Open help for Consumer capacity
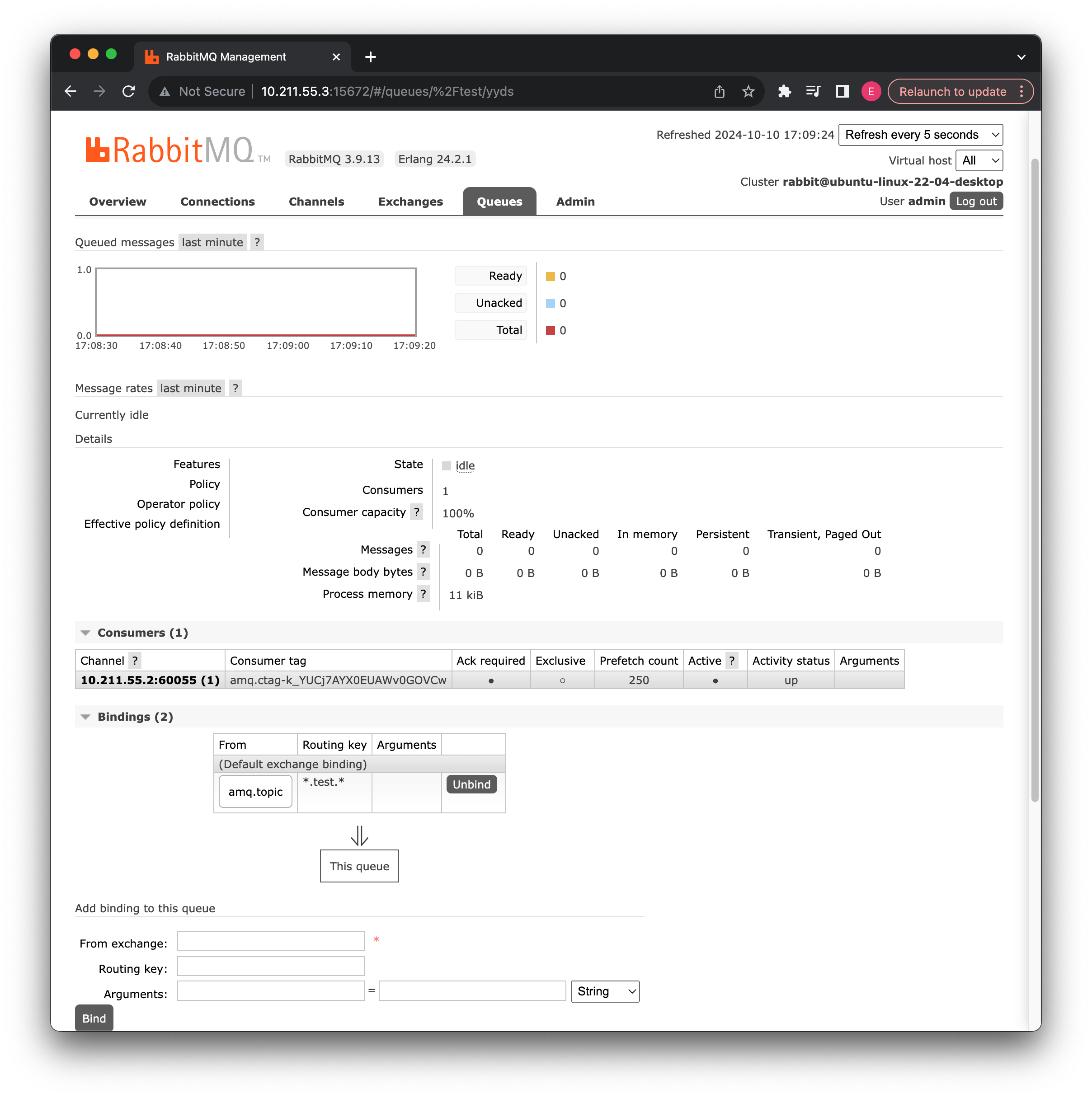Viewport: 1092px width, 1098px height. (417, 513)
